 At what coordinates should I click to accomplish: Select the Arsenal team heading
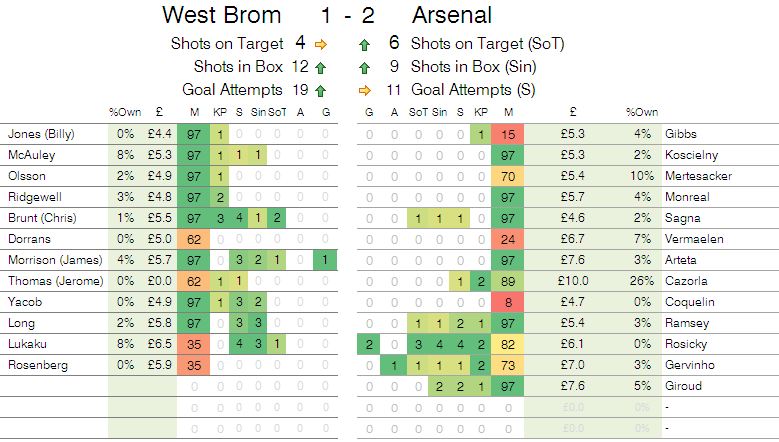[x=451, y=16]
